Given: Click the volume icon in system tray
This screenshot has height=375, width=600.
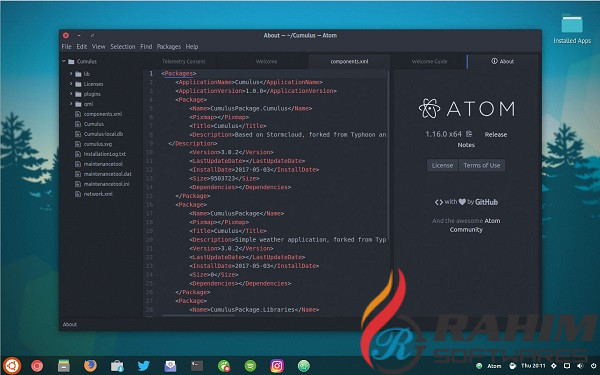Looking at the screenshot, I should pos(580,366).
